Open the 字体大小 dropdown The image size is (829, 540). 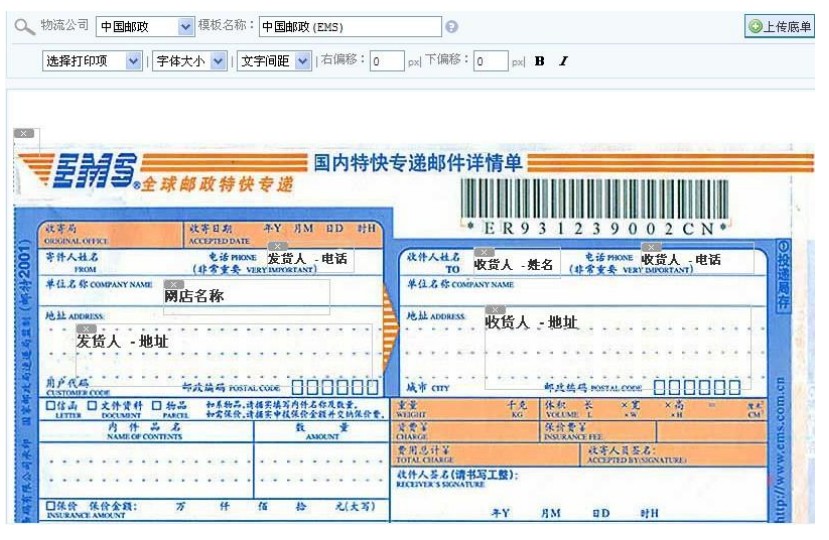(x=190, y=61)
